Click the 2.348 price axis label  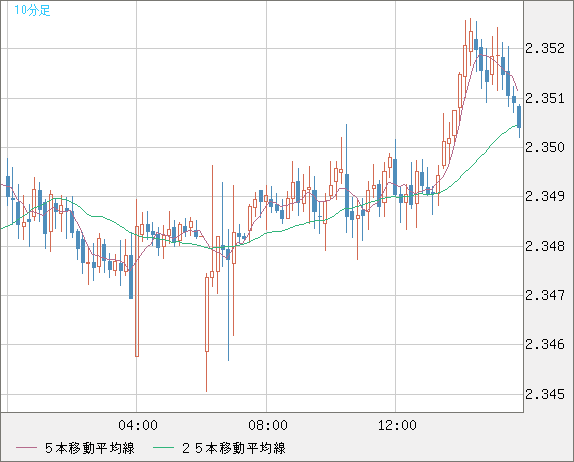coord(545,246)
